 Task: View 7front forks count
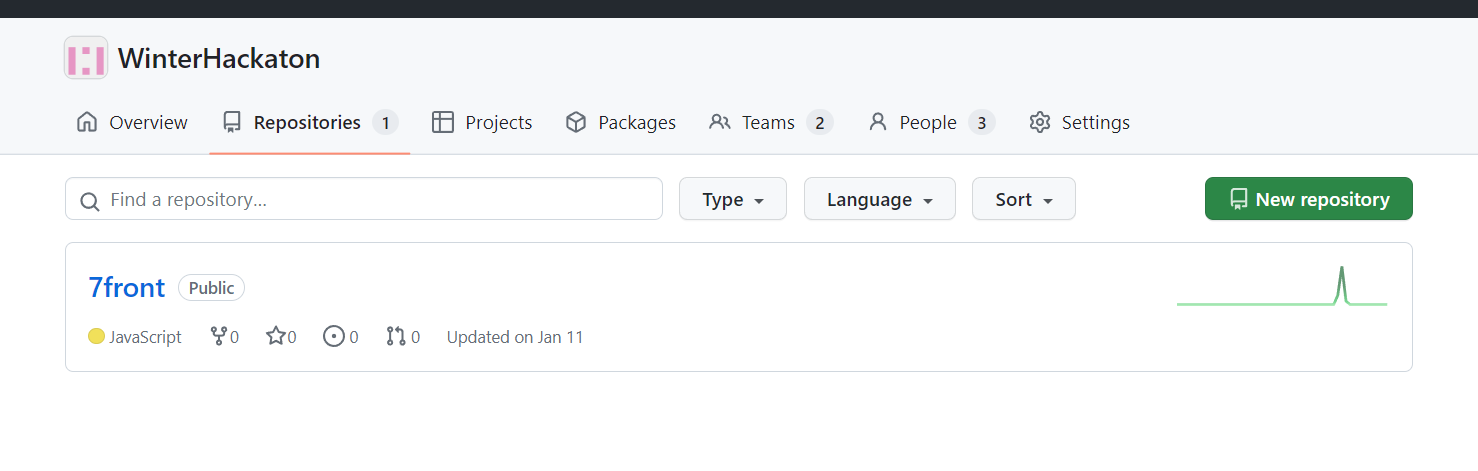coord(224,337)
